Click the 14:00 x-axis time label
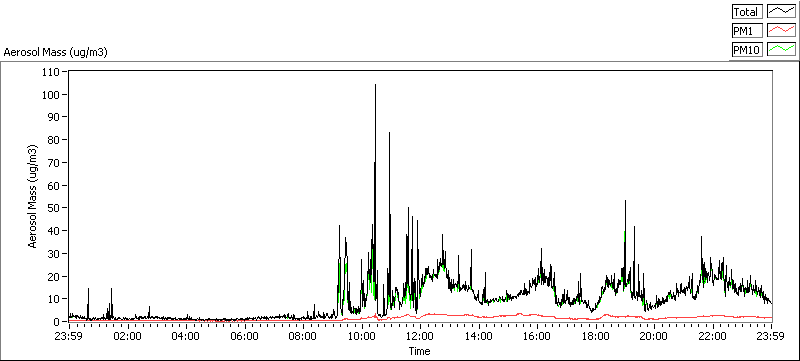 tap(479, 336)
